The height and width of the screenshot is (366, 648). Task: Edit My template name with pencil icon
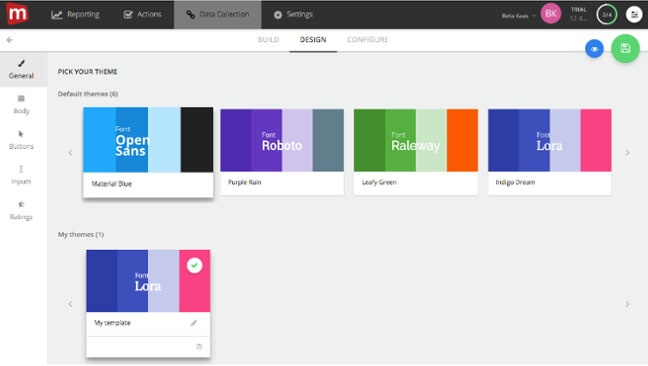(x=193, y=323)
